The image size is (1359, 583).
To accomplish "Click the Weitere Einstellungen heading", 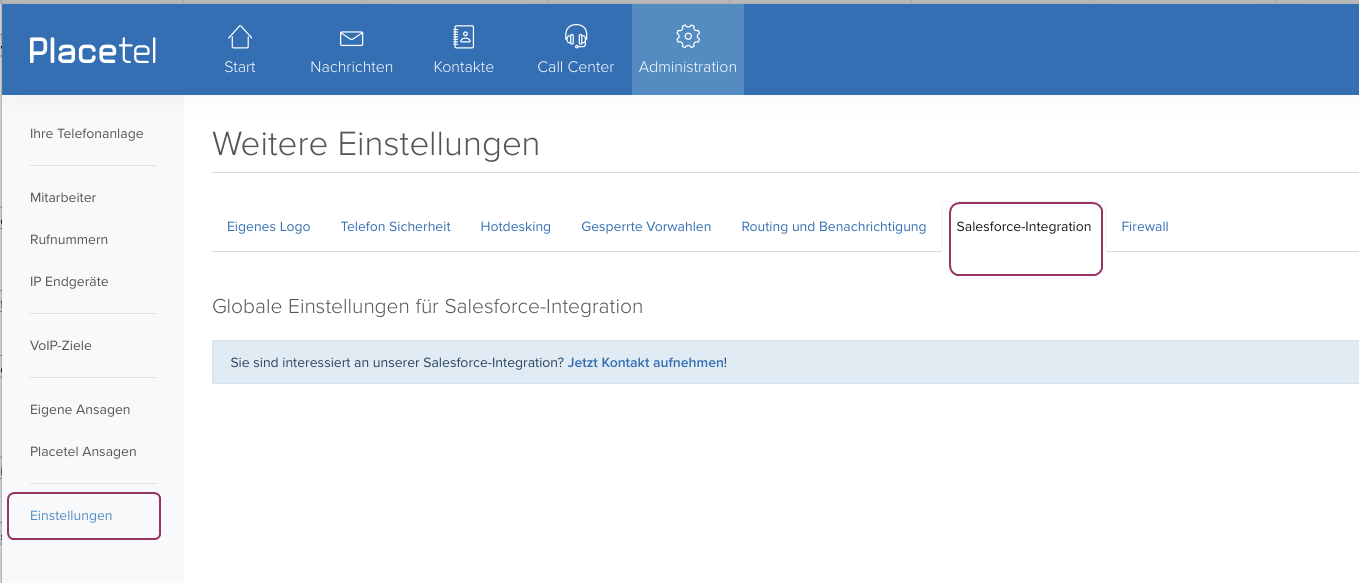I will pyautogui.click(x=376, y=144).
